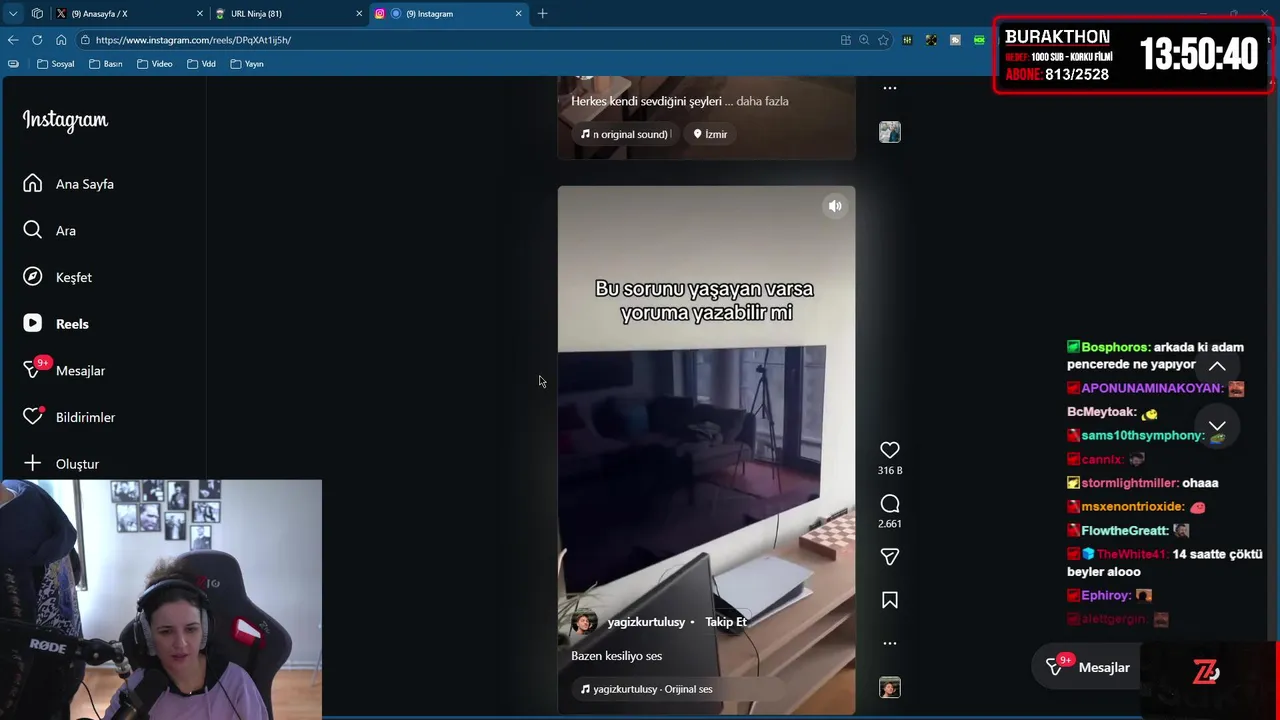The height and width of the screenshot is (720, 1280).
Task: Click the Ana Sayfa label
Action: pos(85,184)
